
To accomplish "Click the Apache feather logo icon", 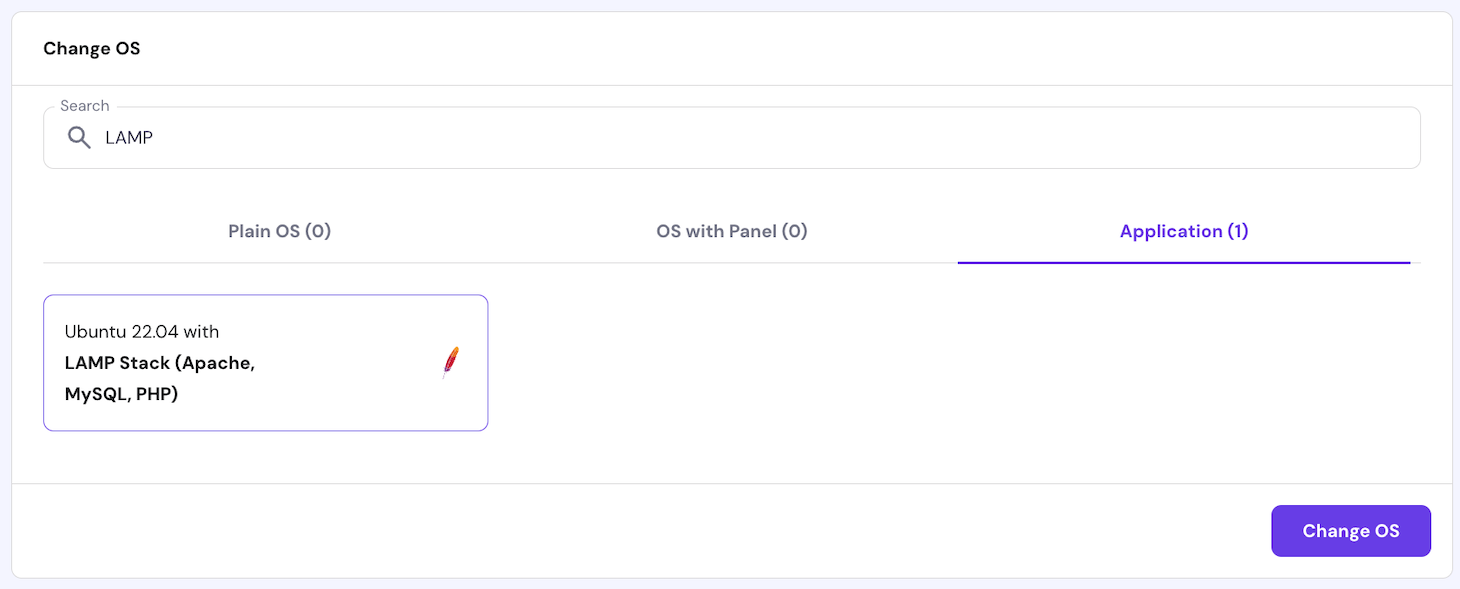I will pyautogui.click(x=451, y=362).
